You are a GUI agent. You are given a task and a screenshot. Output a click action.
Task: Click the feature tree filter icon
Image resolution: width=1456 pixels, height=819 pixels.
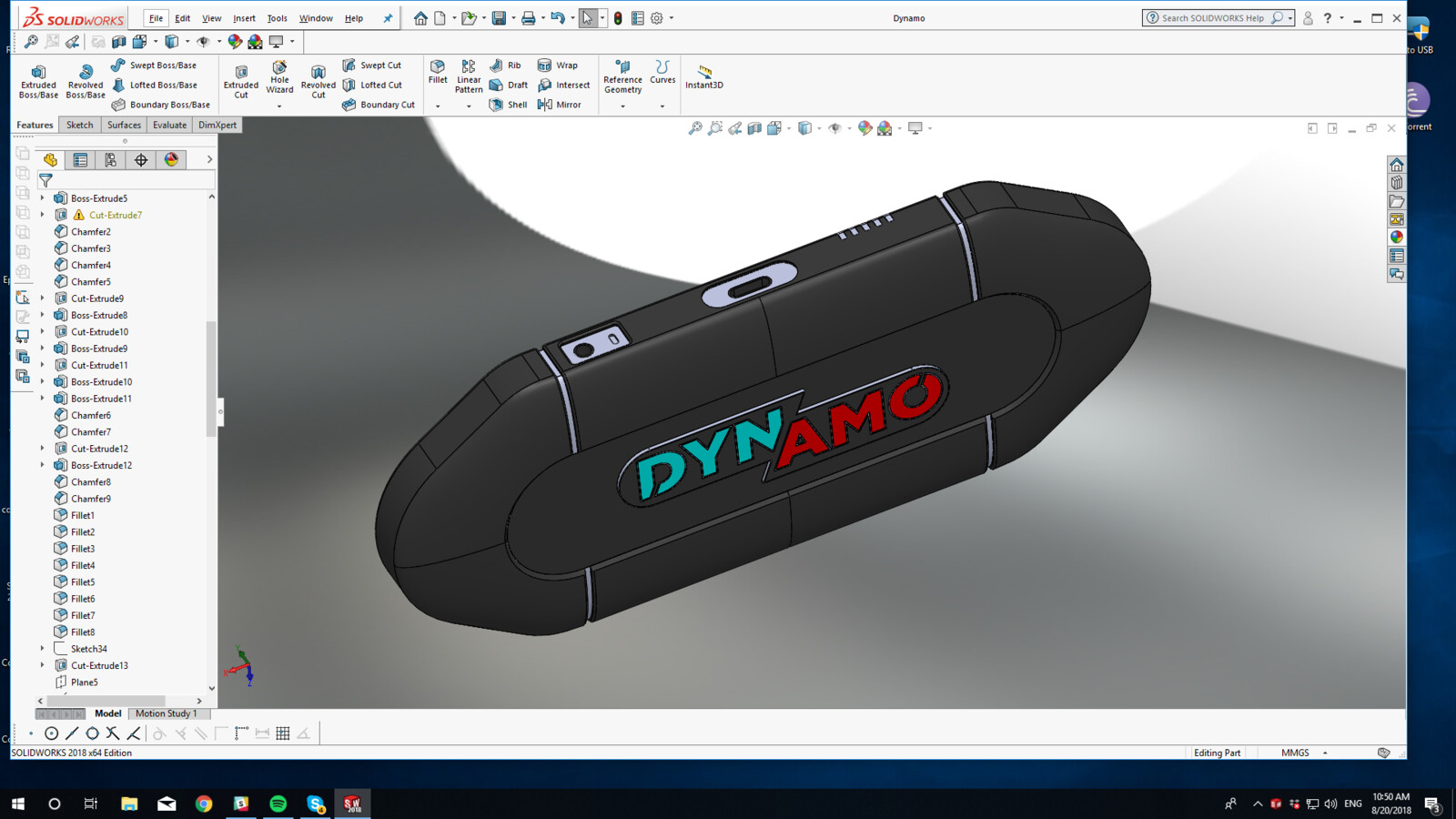45,180
